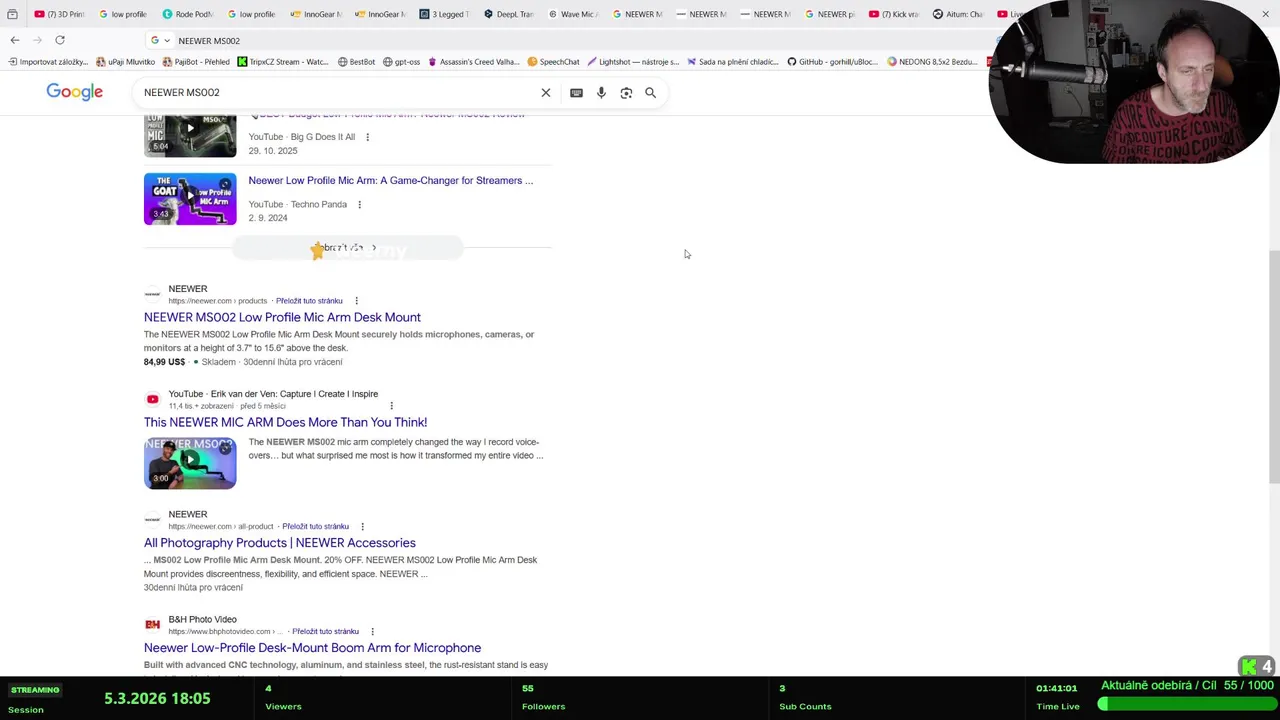Image resolution: width=1280 pixels, height=720 pixels.
Task: Play the 3:00 Erik van der Ven video thumbnail
Action: pyautogui.click(x=190, y=463)
